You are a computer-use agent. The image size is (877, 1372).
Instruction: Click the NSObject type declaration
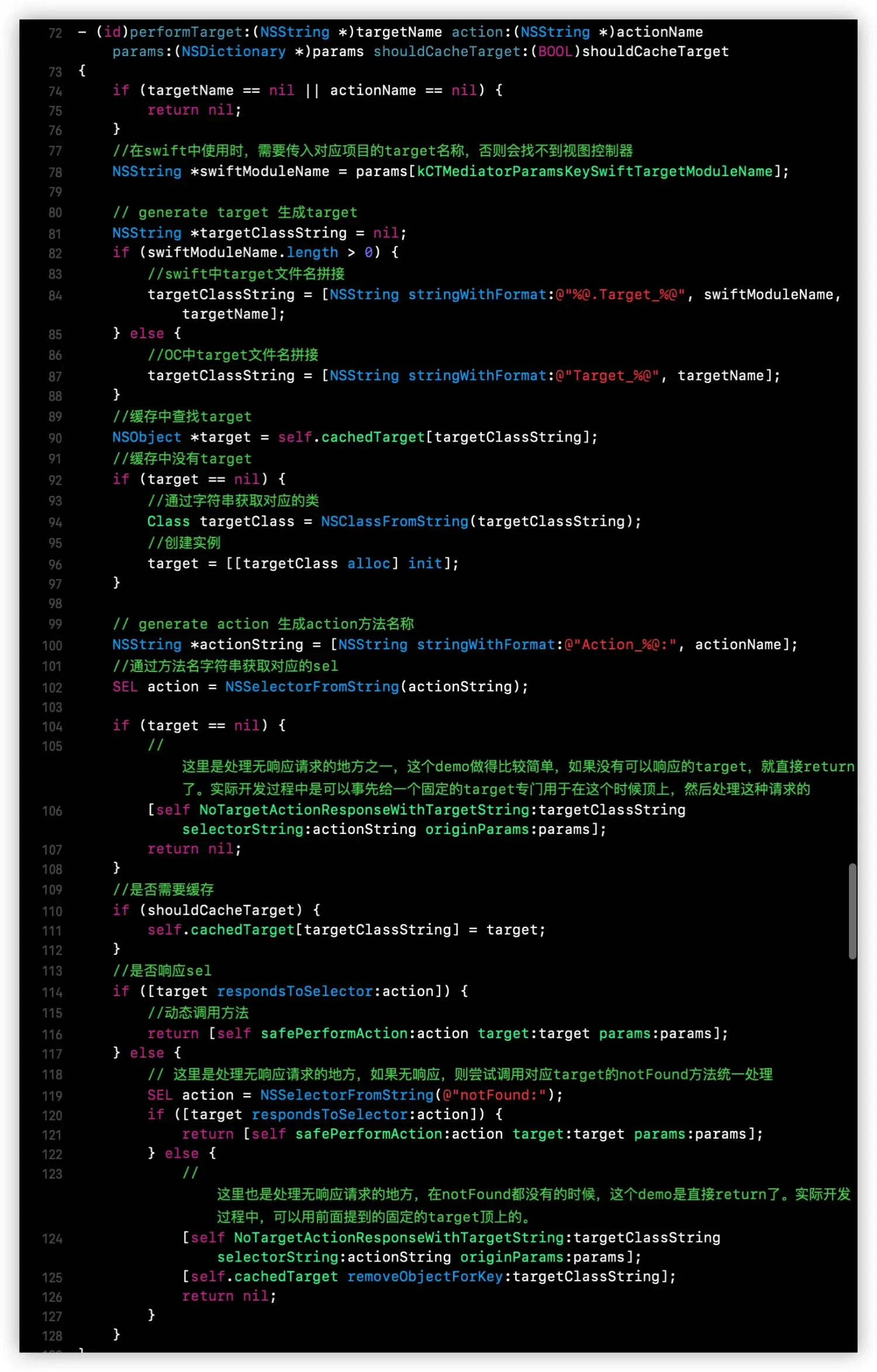(147, 437)
